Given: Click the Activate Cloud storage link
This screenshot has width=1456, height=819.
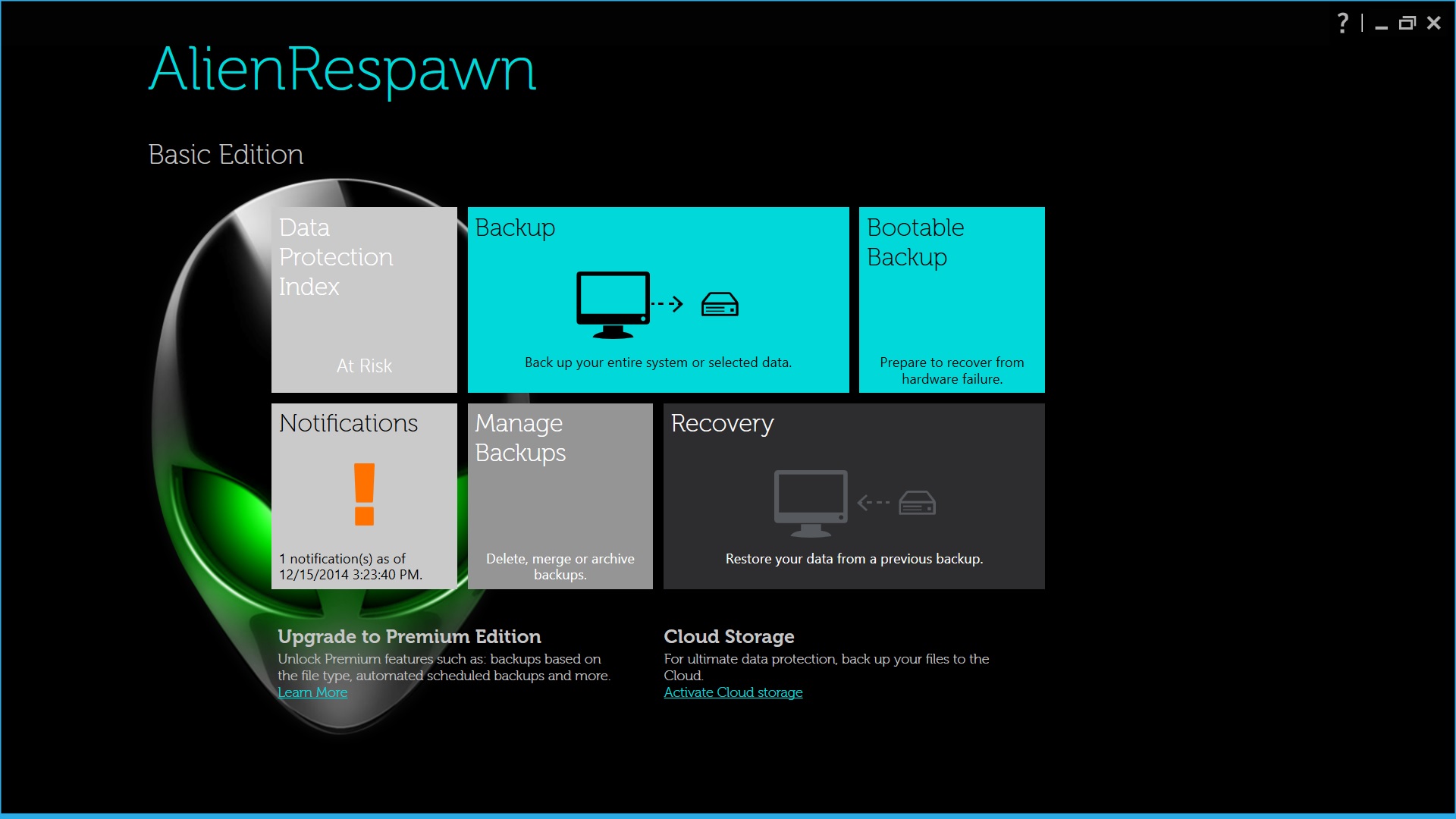Looking at the screenshot, I should (x=733, y=692).
